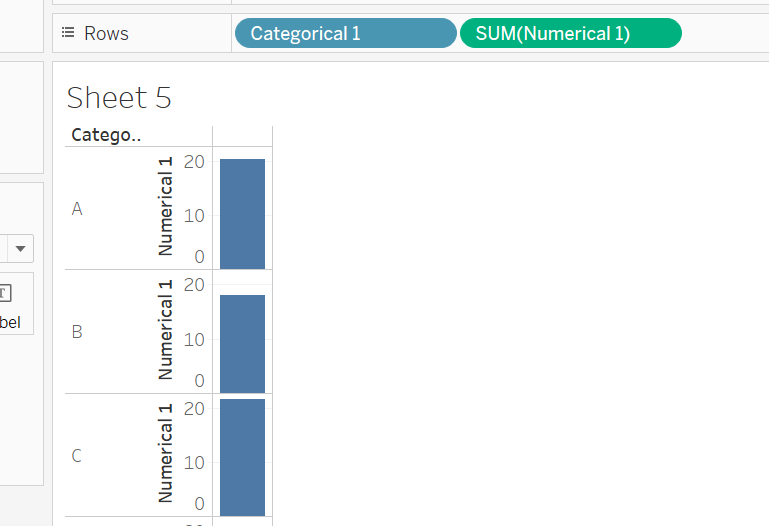Screen dimensions: 769x526
Task: Select the Categorical 1 pill on Rows
Action: 344,33
